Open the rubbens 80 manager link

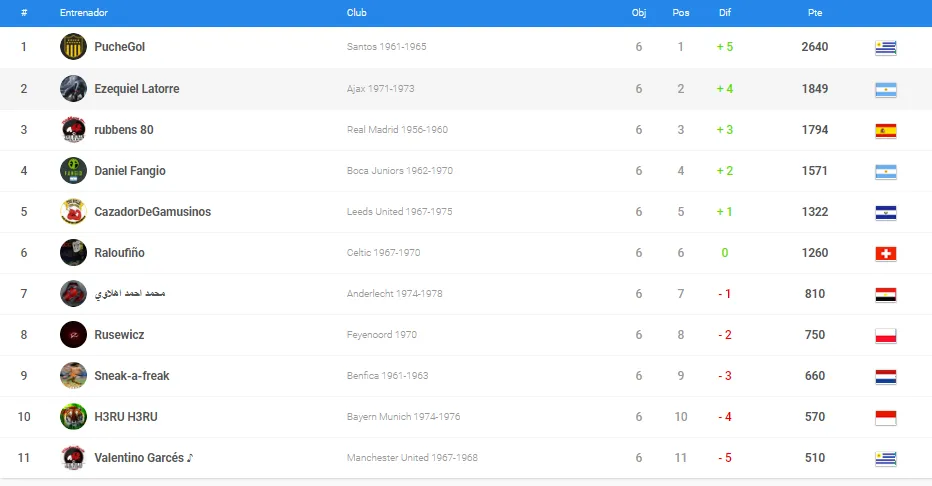124,130
